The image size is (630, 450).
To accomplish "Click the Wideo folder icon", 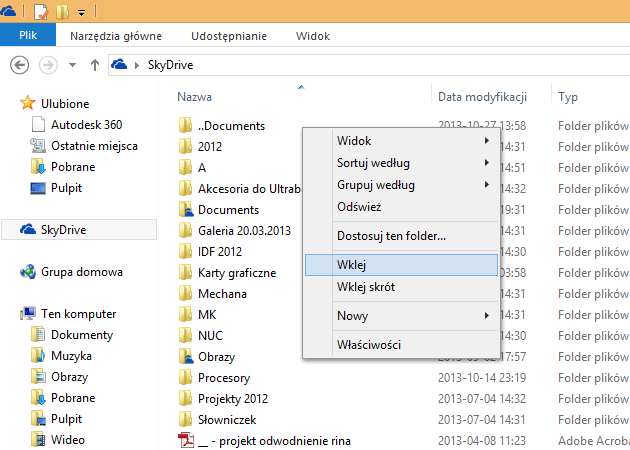I will pyautogui.click(x=38, y=440).
